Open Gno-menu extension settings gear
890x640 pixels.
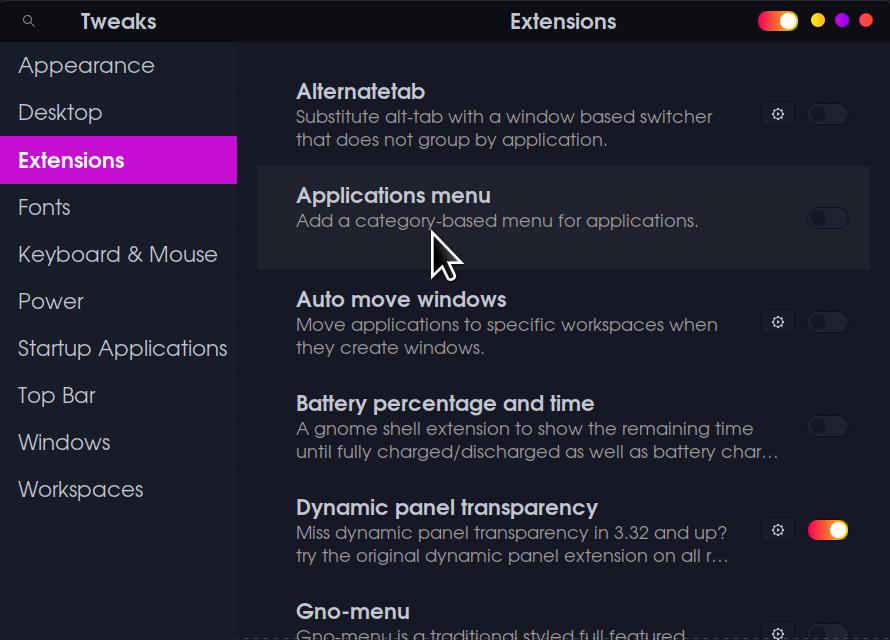778,632
